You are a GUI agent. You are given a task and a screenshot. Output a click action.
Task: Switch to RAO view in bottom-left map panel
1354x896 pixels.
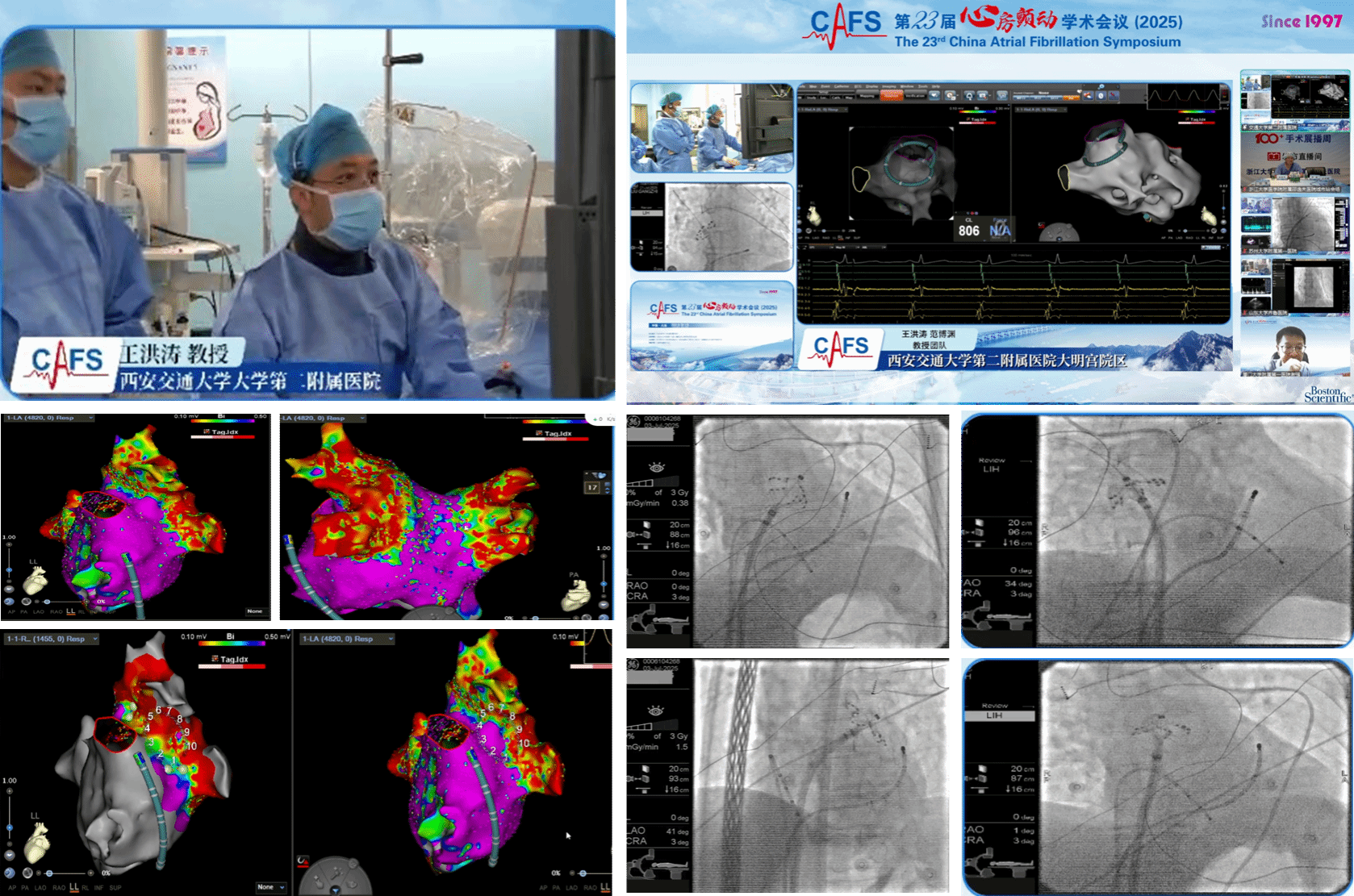point(59,887)
